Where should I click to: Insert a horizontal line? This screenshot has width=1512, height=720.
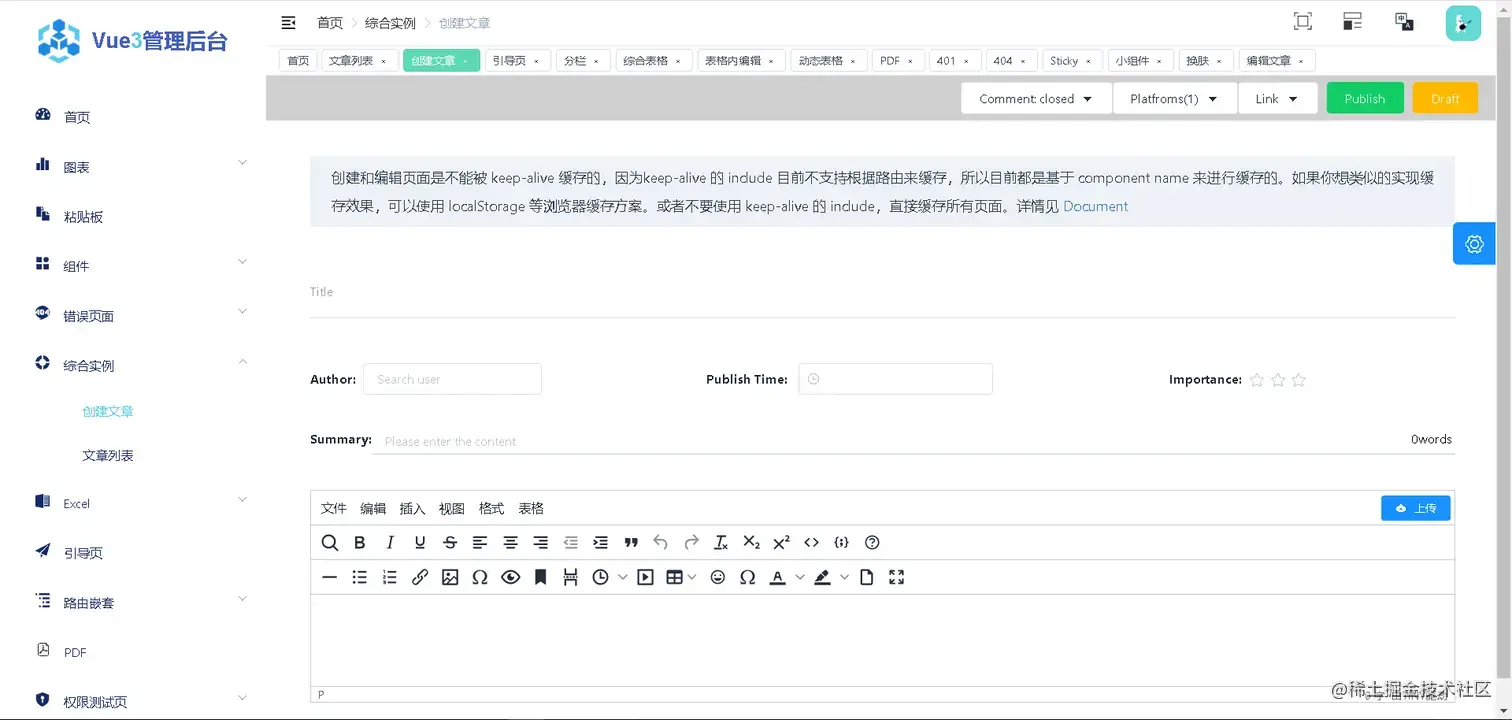click(329, 577)
